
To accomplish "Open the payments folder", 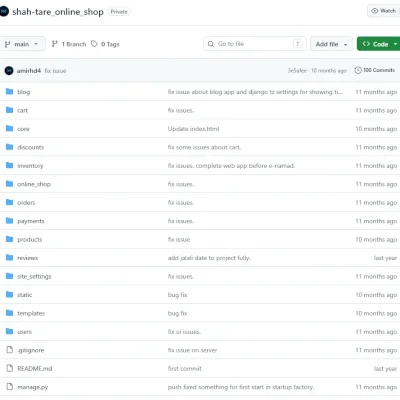I will [31, 221].
